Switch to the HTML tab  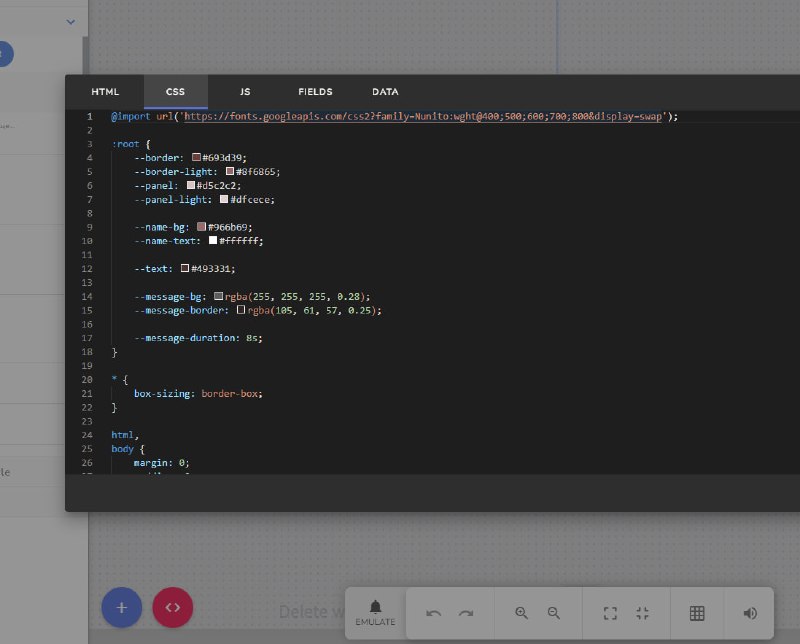[105, 92]
